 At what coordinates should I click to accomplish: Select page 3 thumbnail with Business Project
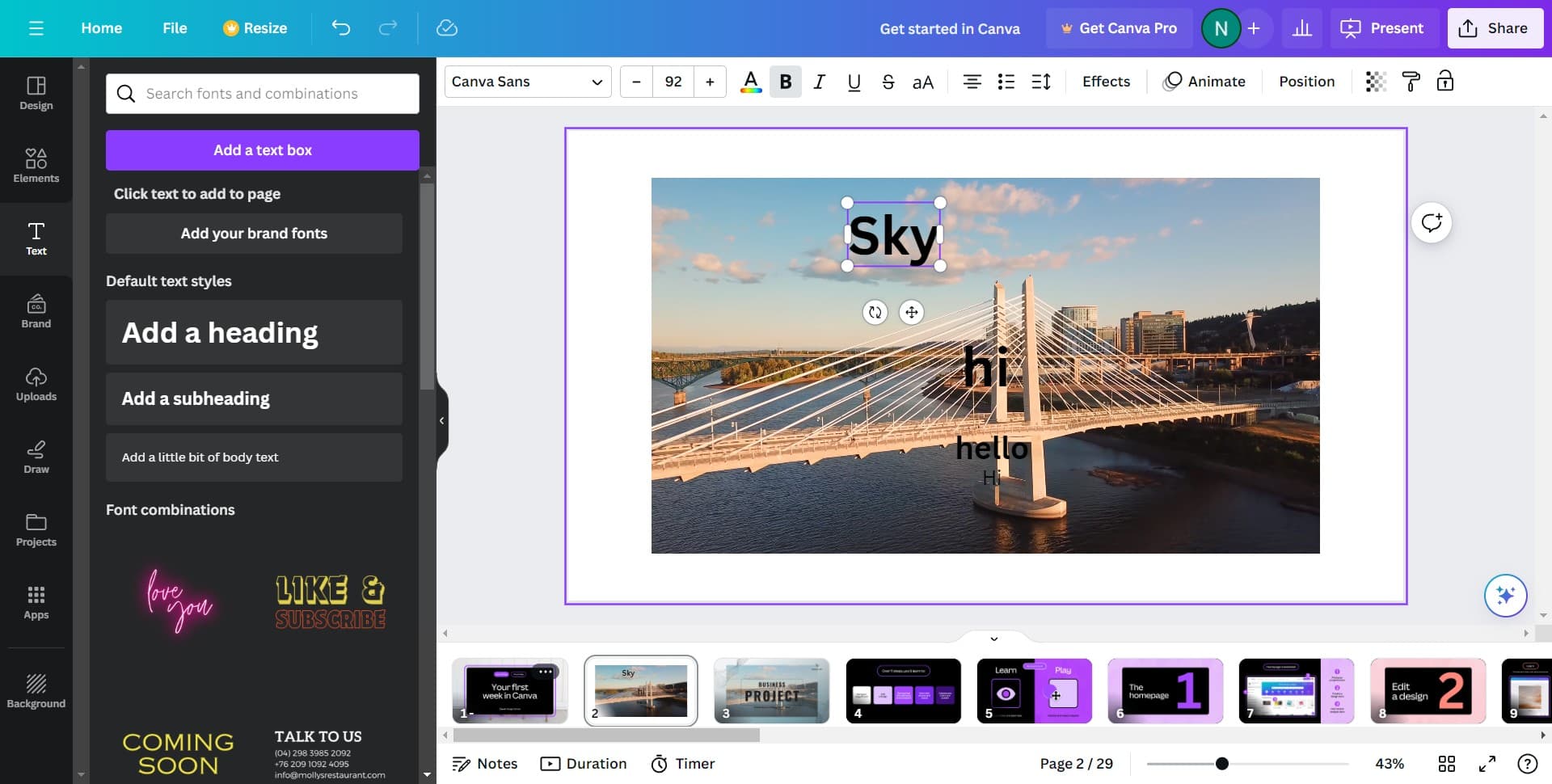[x=771, y=691]
